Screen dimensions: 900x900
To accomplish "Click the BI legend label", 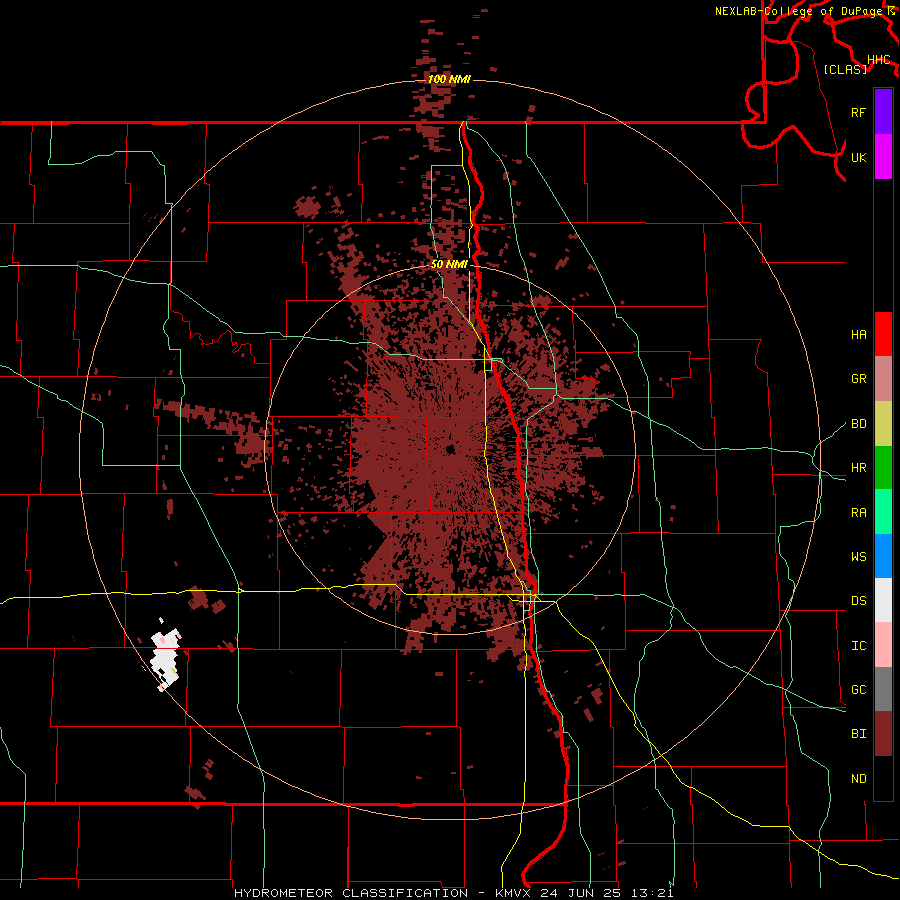I will click(x=858, y=734).
